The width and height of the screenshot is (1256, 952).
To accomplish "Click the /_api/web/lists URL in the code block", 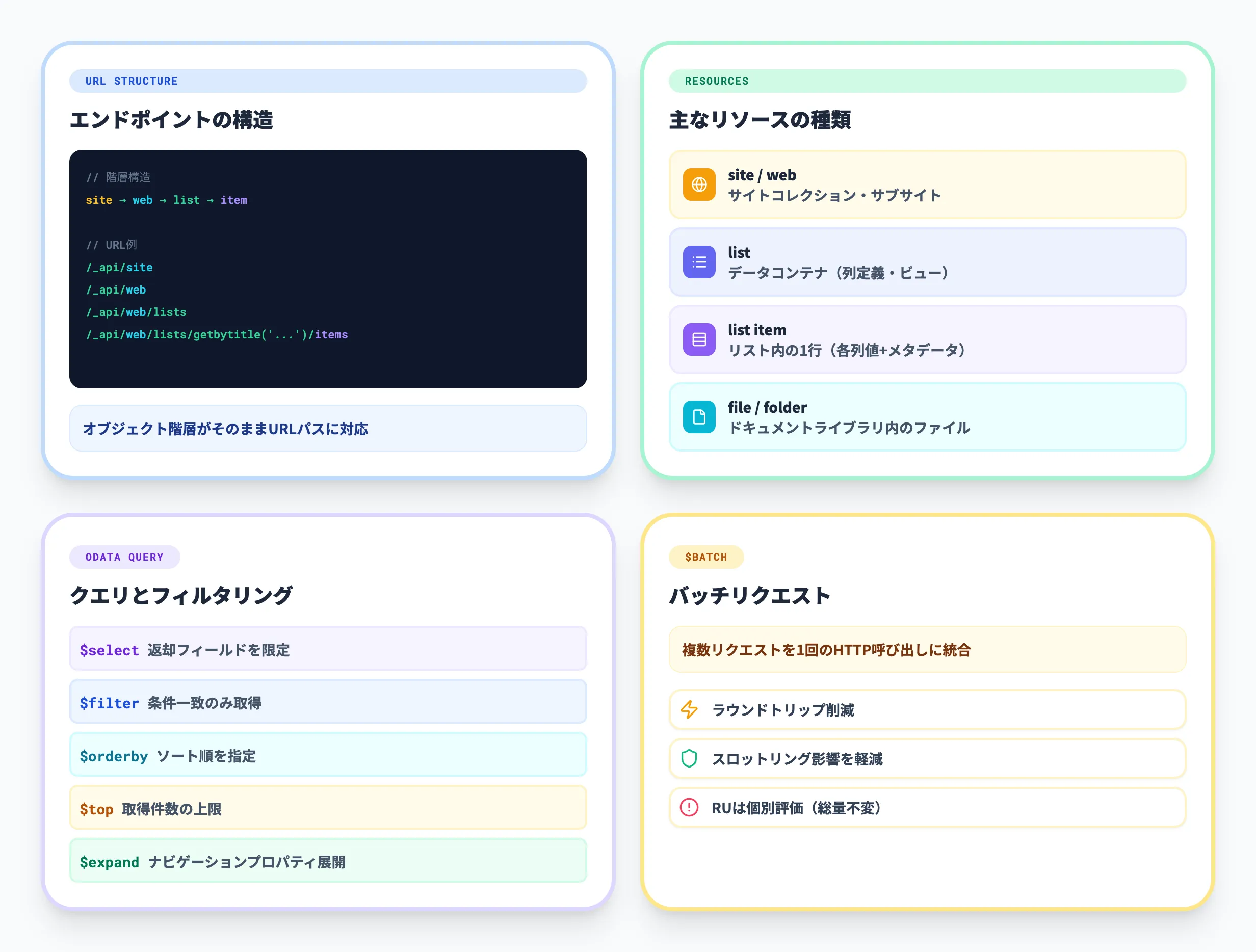I will [x=136, y=312].
